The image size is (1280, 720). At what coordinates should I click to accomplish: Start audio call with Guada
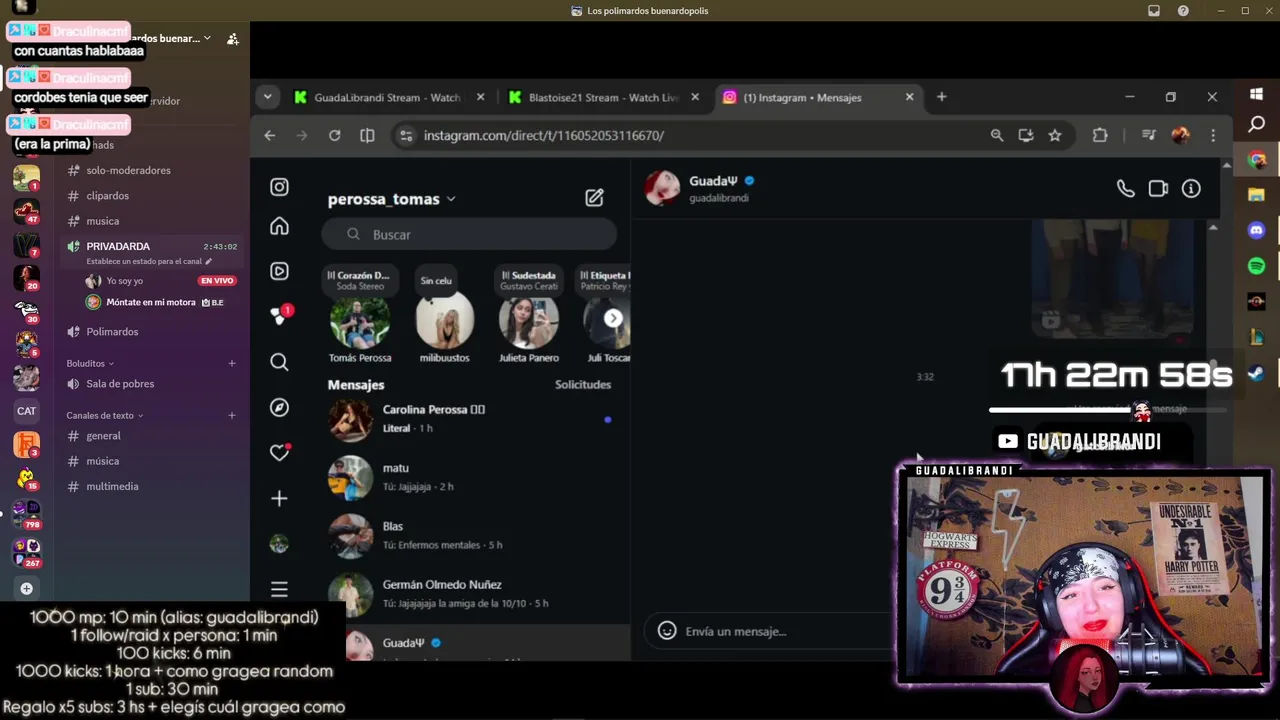point(1125,188)
